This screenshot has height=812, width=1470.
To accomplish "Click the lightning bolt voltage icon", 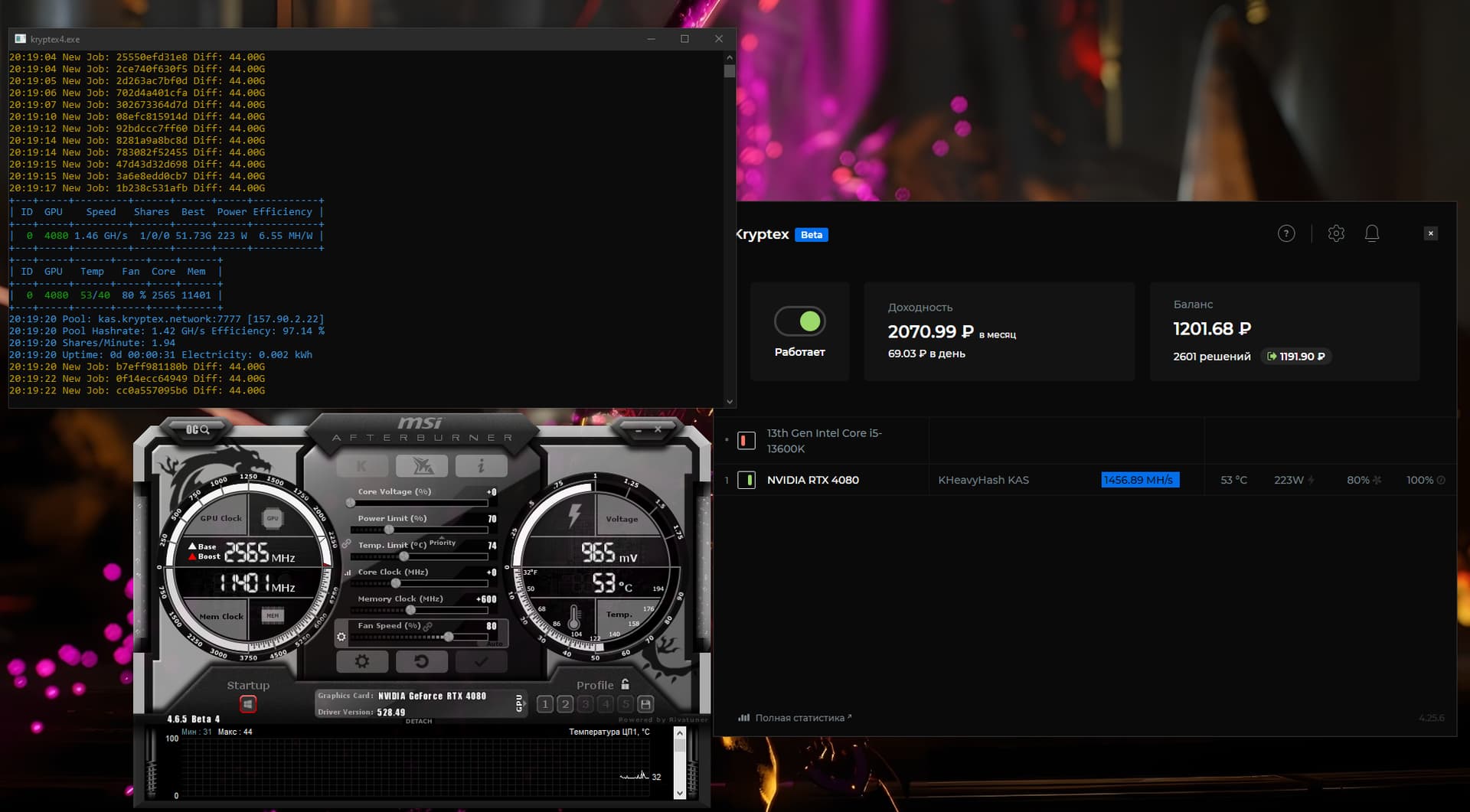I will pos(574,516).
